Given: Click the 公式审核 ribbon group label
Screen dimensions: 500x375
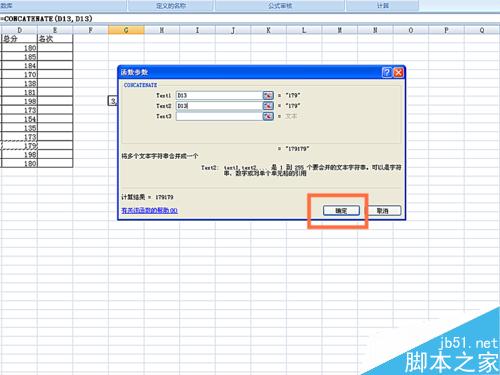Looking at the screenshot, I should click(x=280, y=6).
